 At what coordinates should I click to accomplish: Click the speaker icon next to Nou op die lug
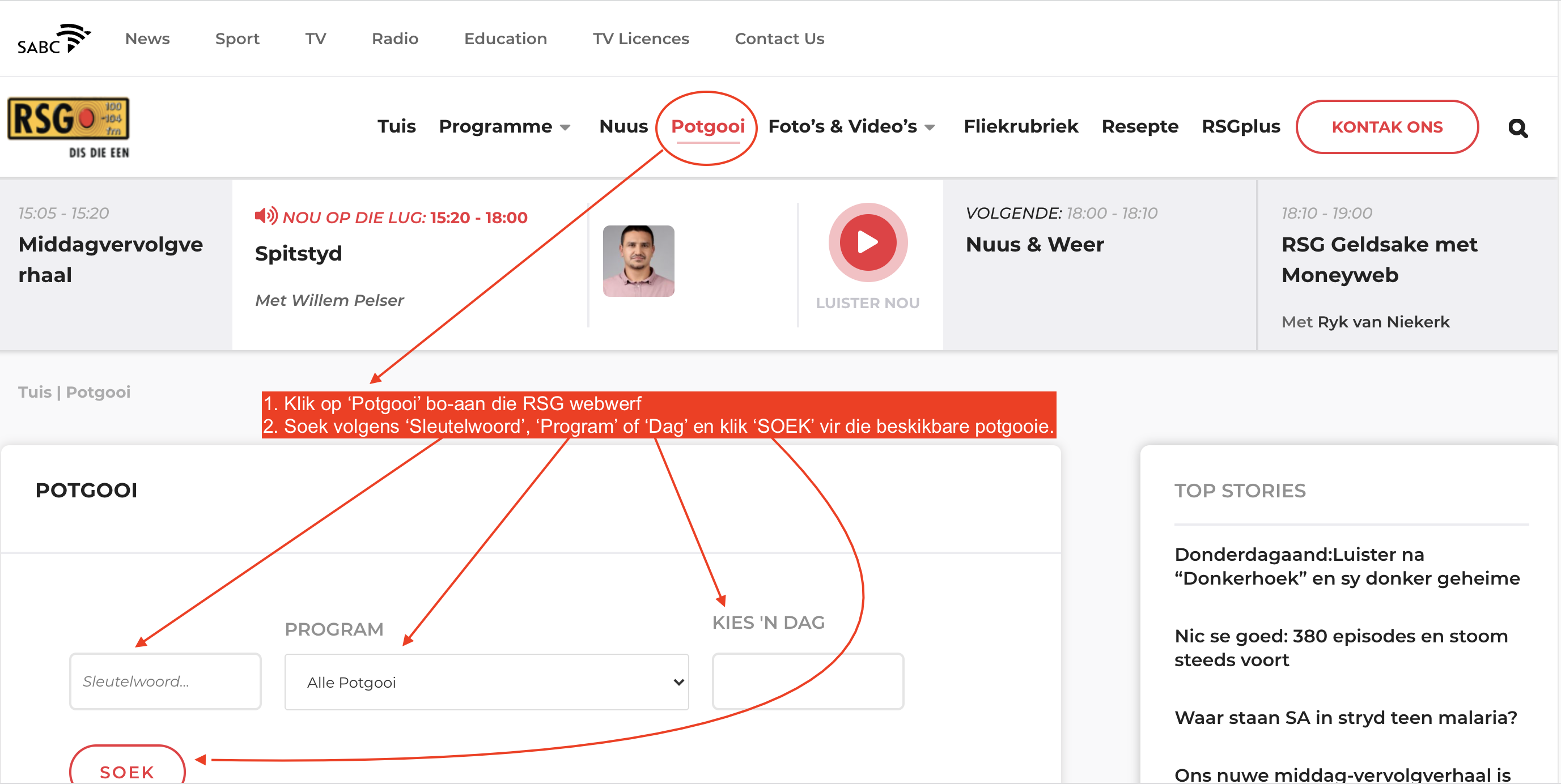click(266, 215)
